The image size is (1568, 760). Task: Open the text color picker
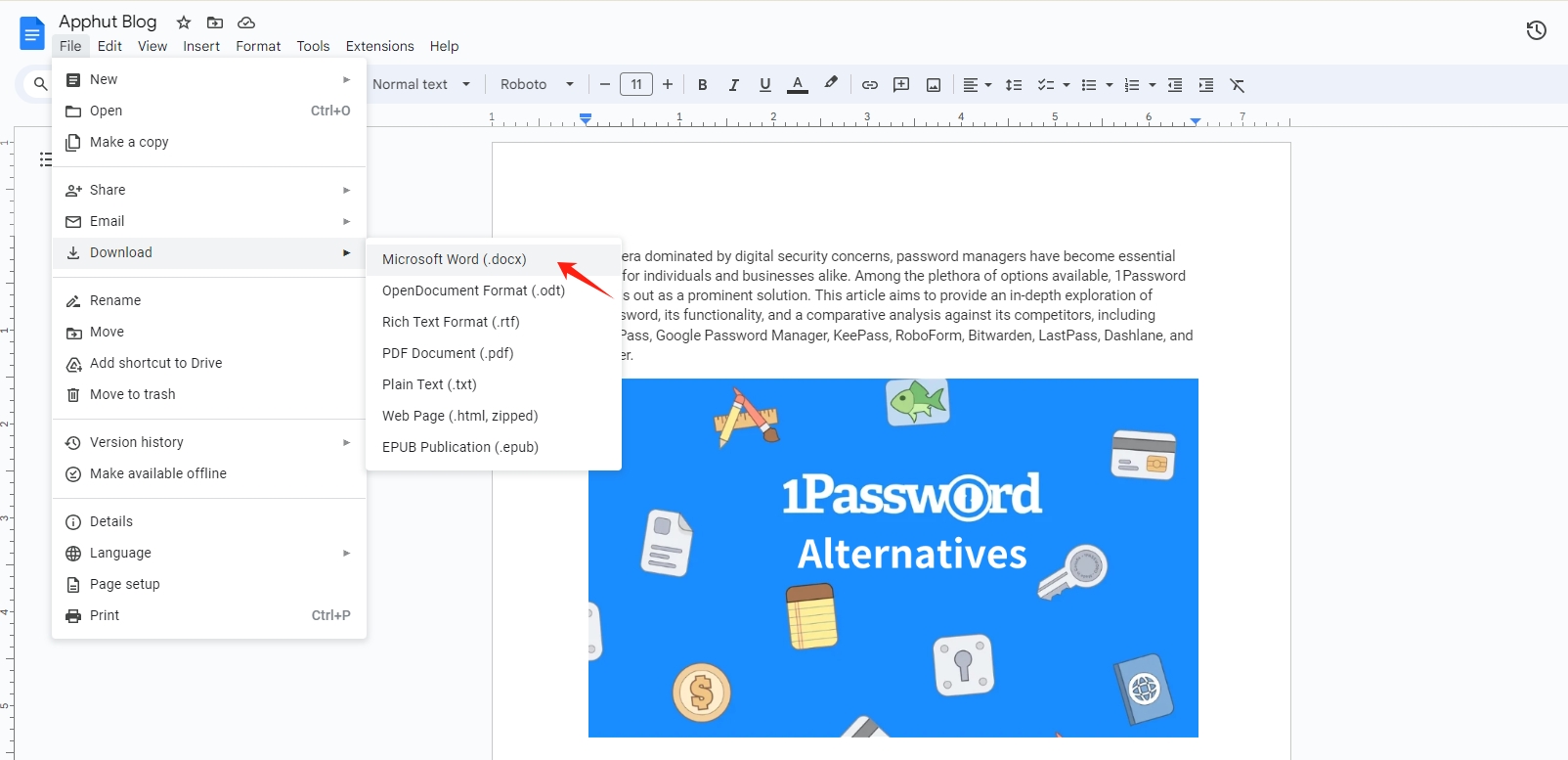coord(798,85)
